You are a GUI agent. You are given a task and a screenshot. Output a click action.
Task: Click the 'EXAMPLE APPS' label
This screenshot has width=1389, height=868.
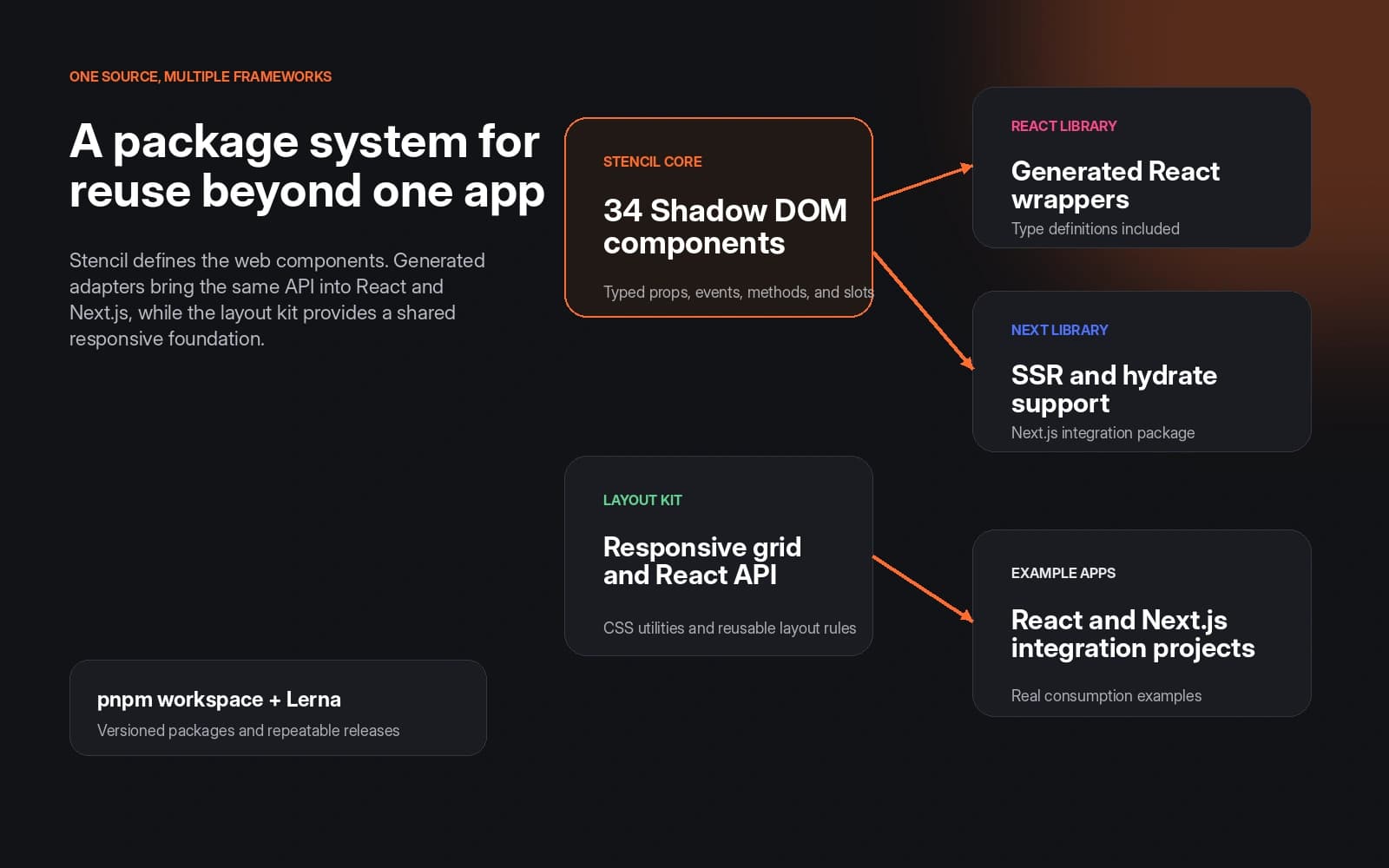[1063, 573]
